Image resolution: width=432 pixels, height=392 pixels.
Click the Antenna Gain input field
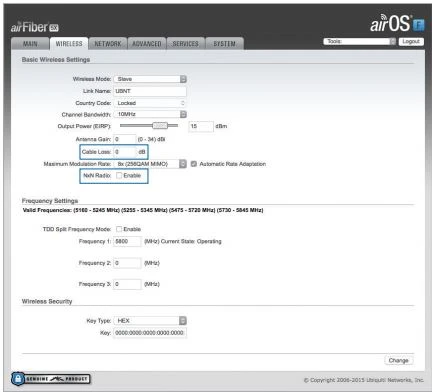point(125,139)
